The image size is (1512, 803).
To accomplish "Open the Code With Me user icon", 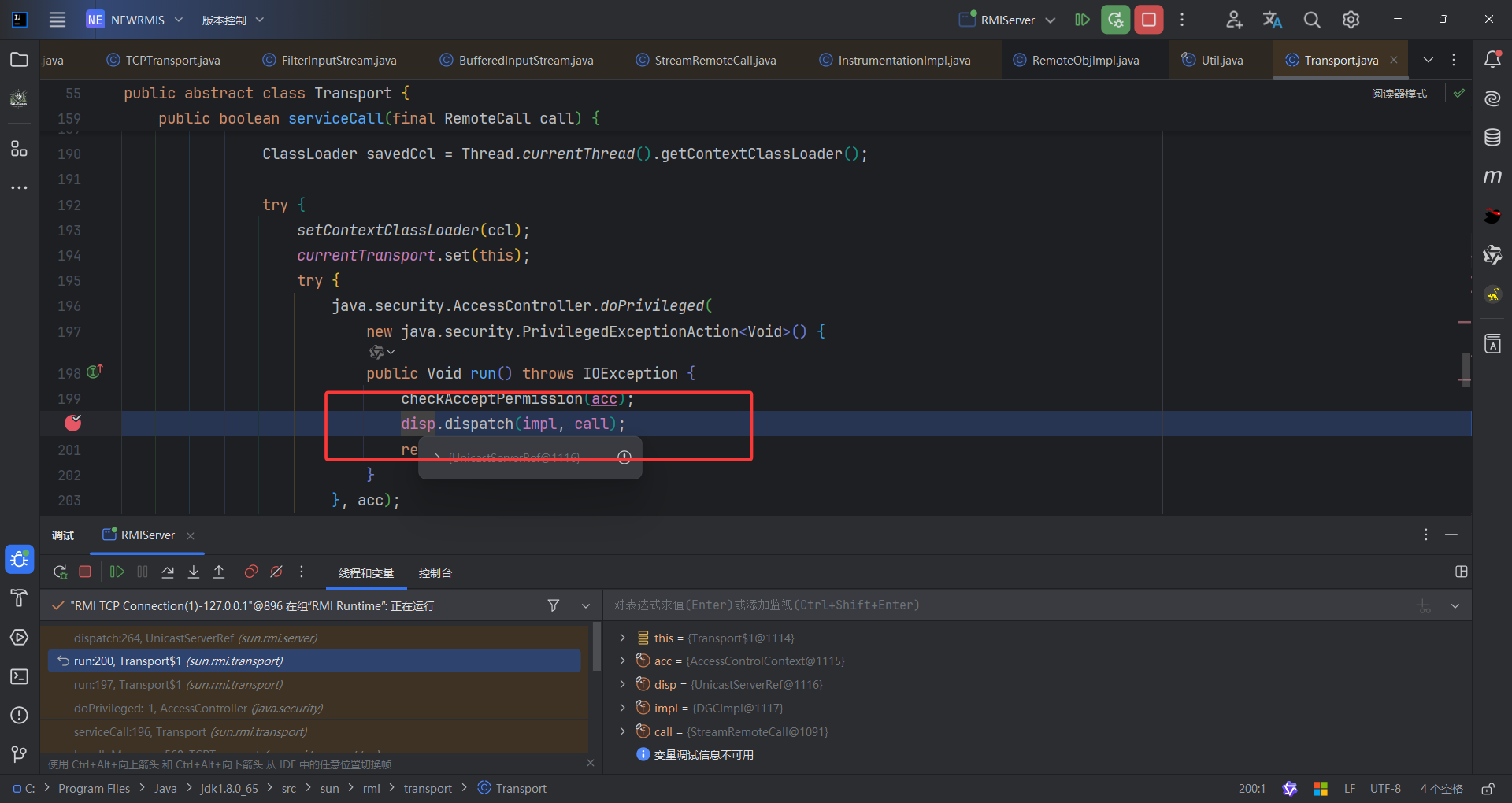I will pyautogui.click(x=1234, y=20).
